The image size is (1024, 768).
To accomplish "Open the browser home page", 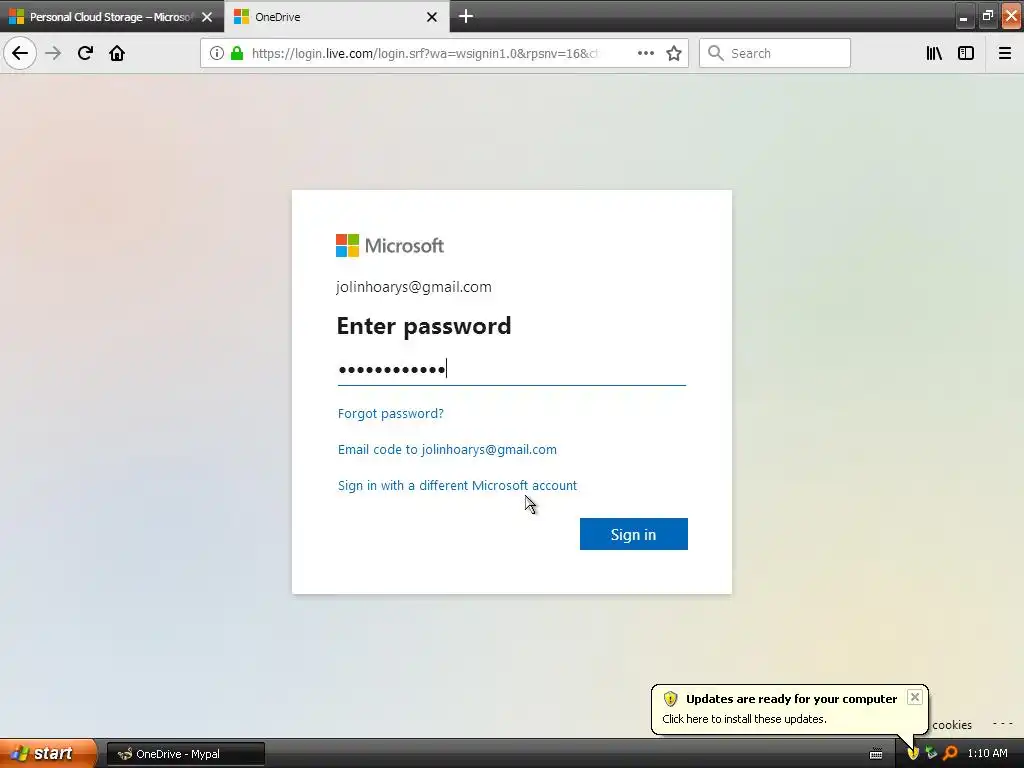I will pos(117,53).
